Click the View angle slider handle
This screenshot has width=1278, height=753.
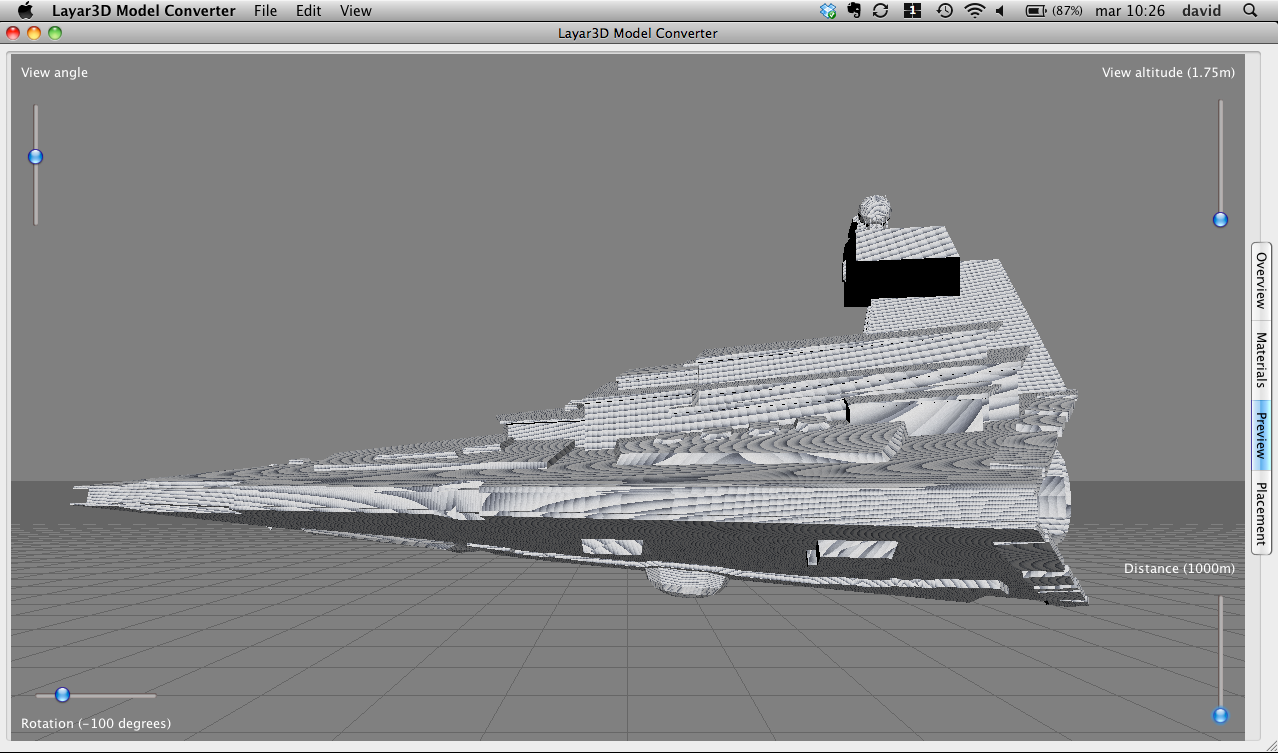[36, 157]
